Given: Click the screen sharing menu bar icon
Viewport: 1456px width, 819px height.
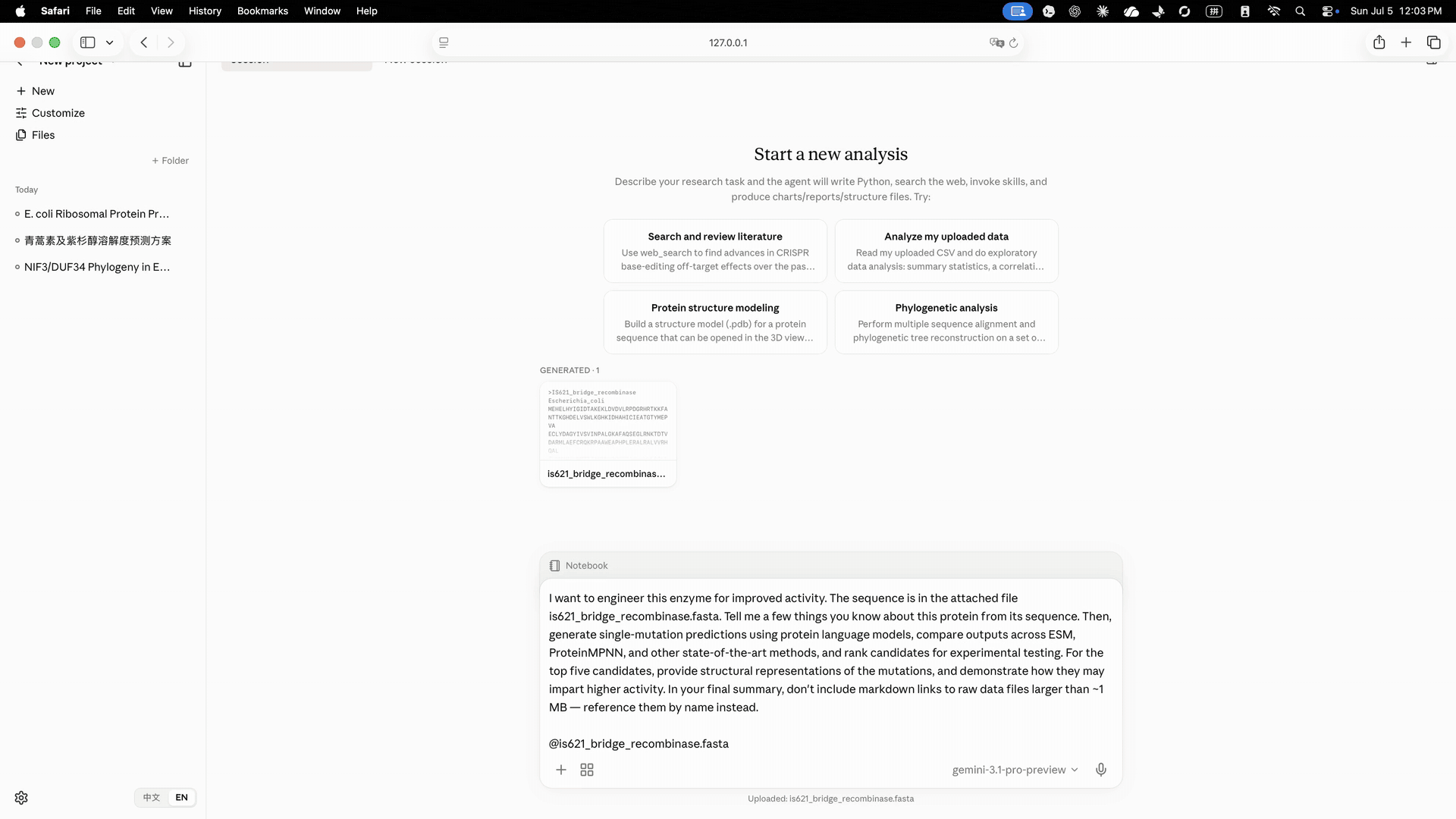Looking at the screenshot, I should pyautogui.click(x=1018, y=11).
